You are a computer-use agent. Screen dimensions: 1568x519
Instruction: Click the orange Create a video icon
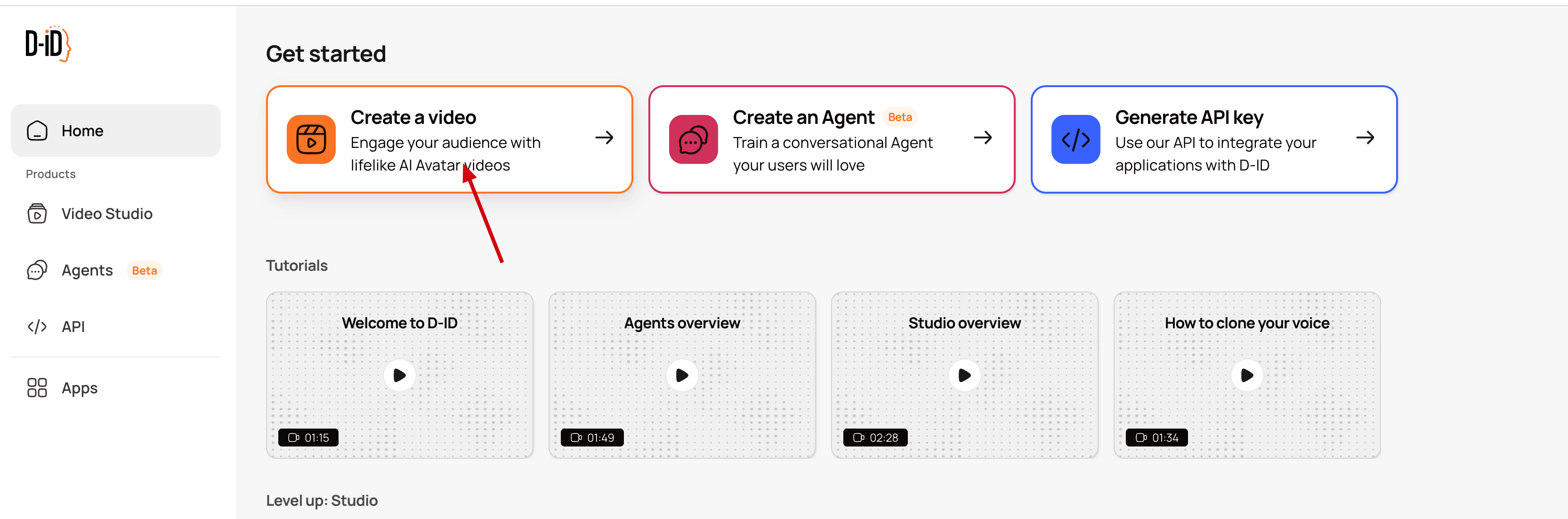click(x=311, y=139)
